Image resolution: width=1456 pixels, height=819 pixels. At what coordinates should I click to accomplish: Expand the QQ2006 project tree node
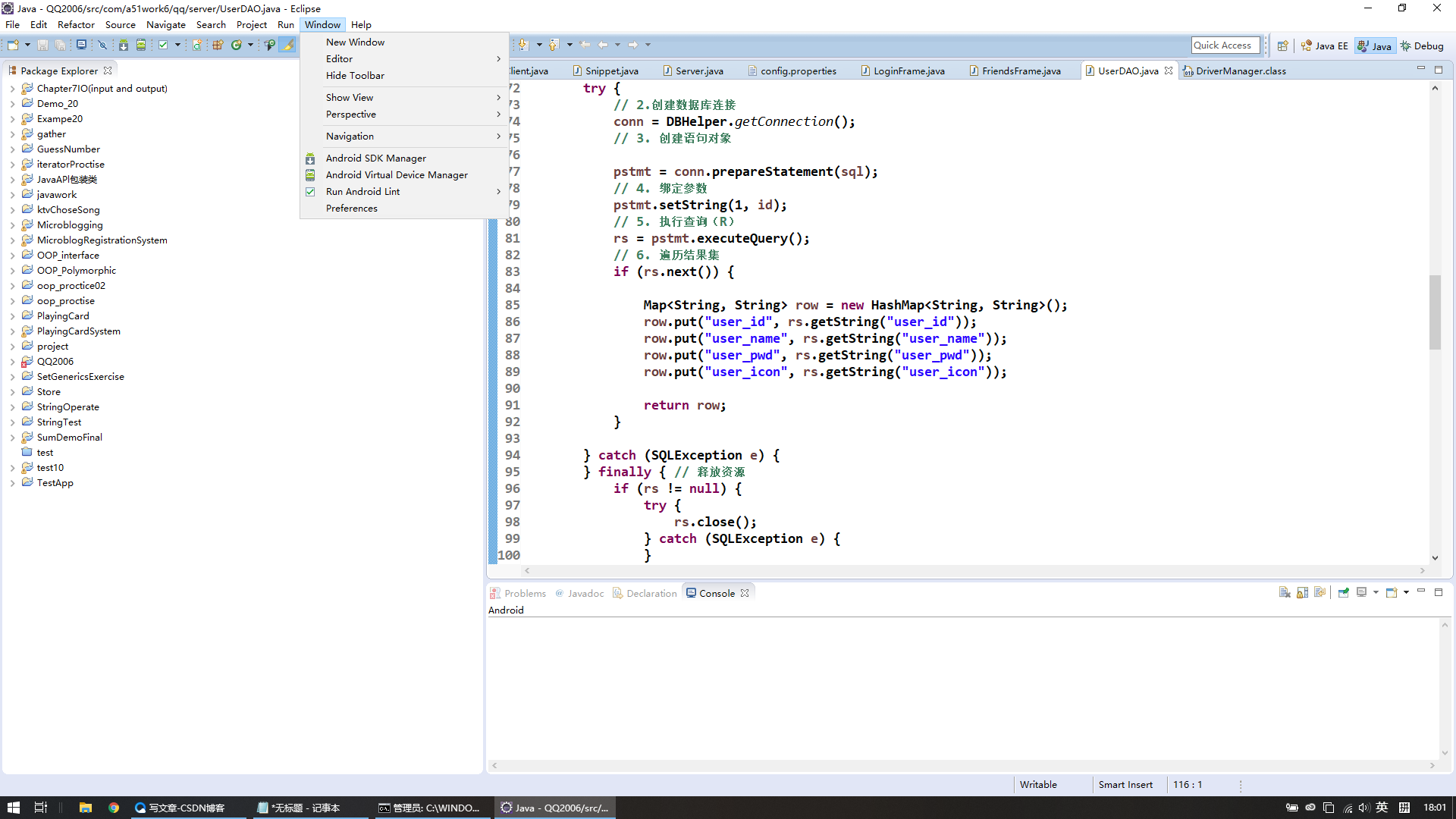[x=12, y=362]
